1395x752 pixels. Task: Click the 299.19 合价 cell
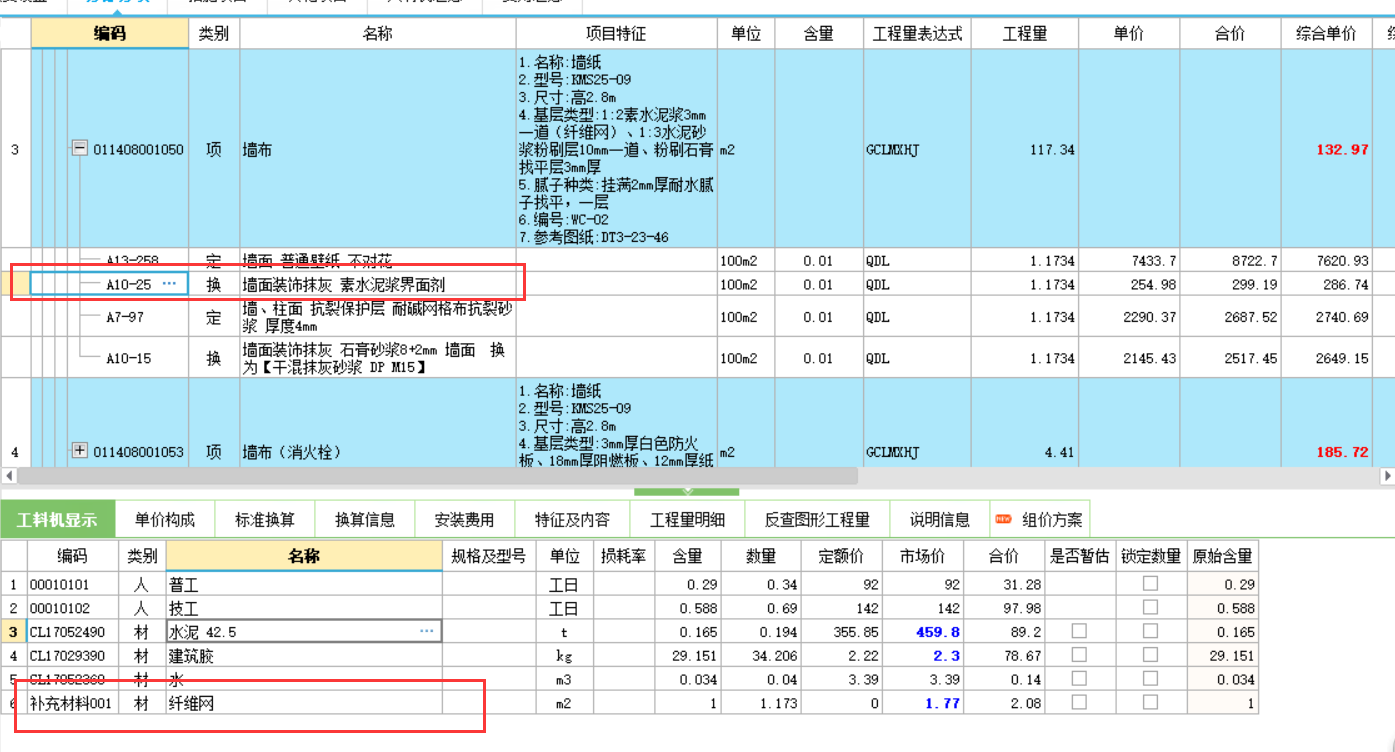point(1230,284)
